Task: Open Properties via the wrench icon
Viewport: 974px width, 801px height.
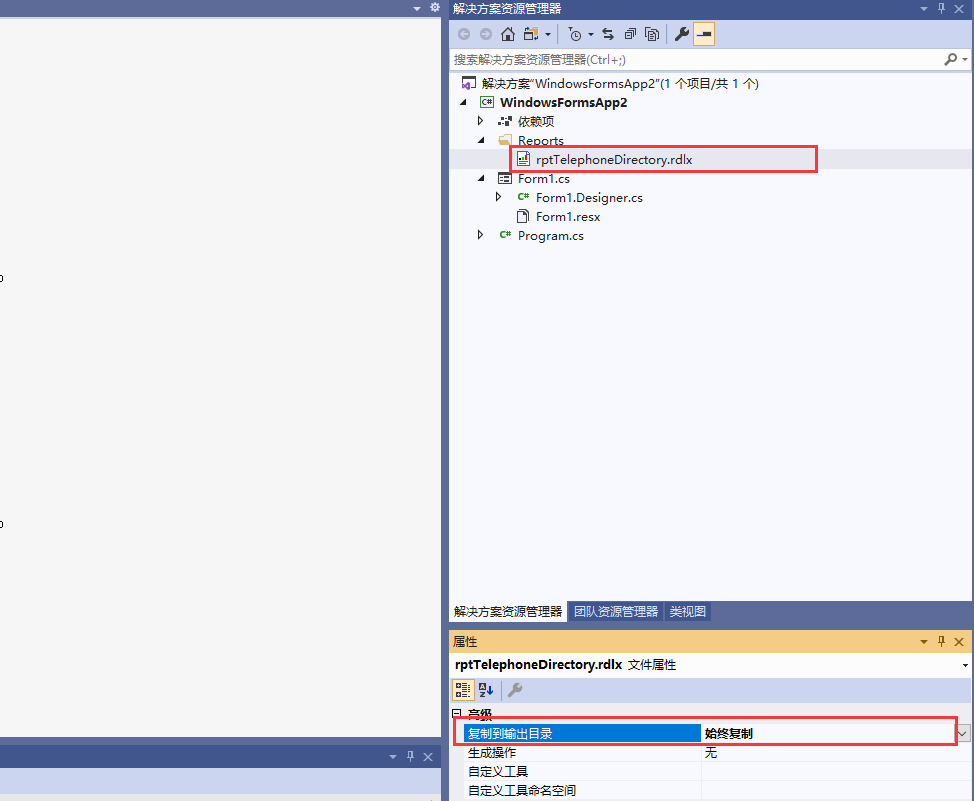Action: 681,34
